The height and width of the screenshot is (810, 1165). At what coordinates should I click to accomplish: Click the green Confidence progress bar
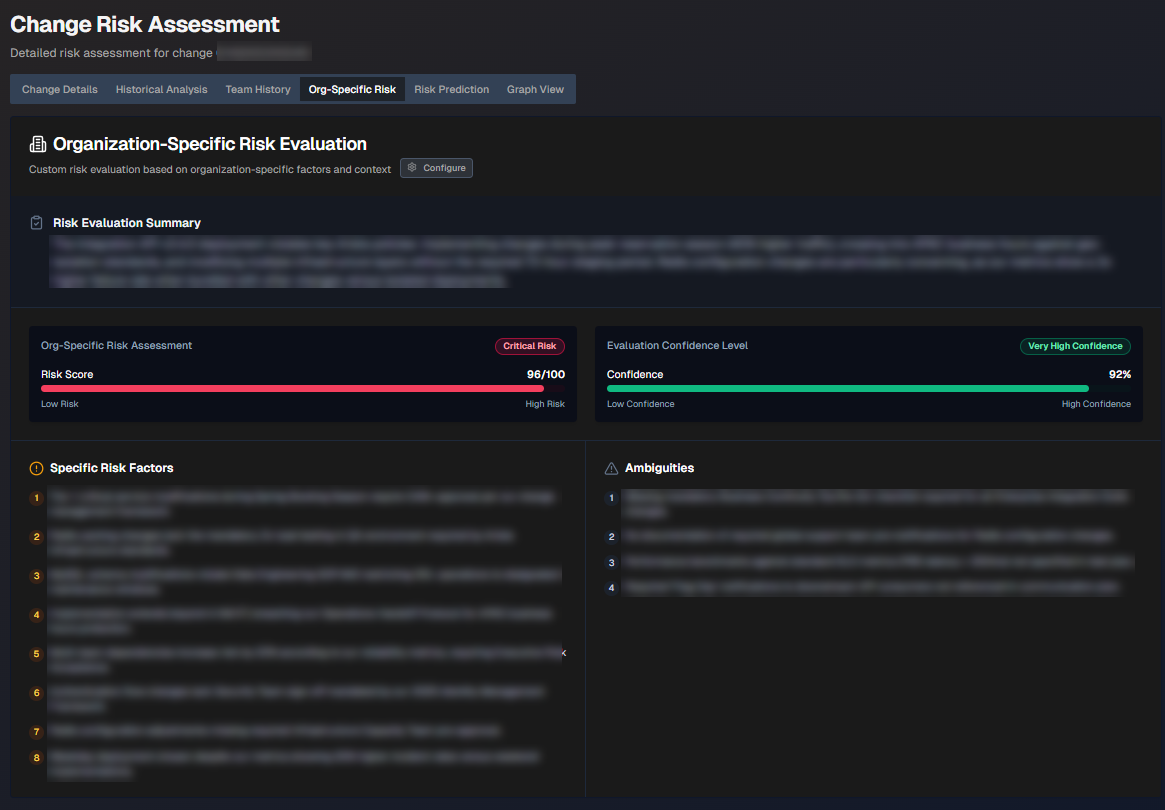(x=847, y=388)
